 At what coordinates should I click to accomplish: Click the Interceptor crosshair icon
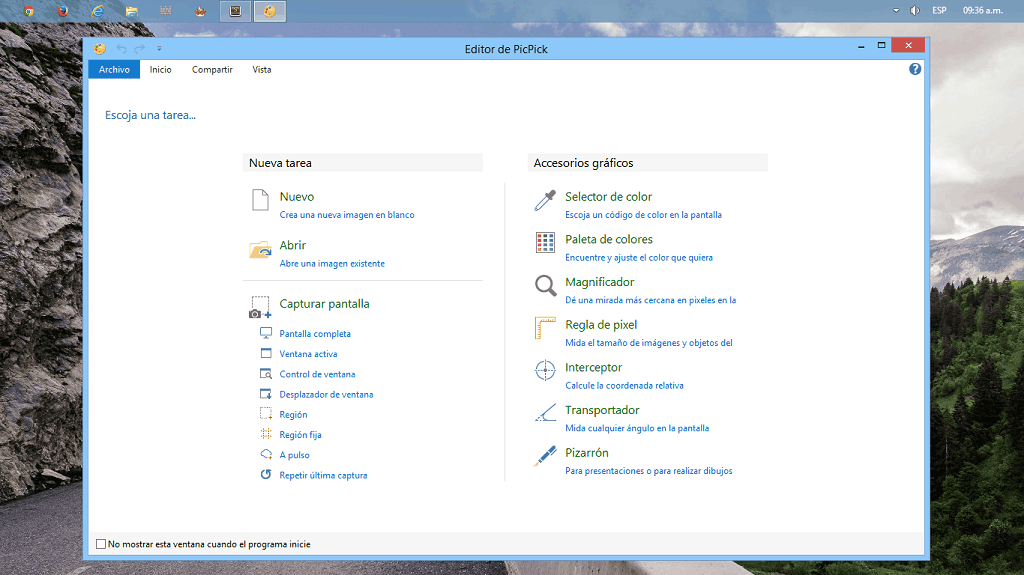pyautogui.click(x=545, y=370)
